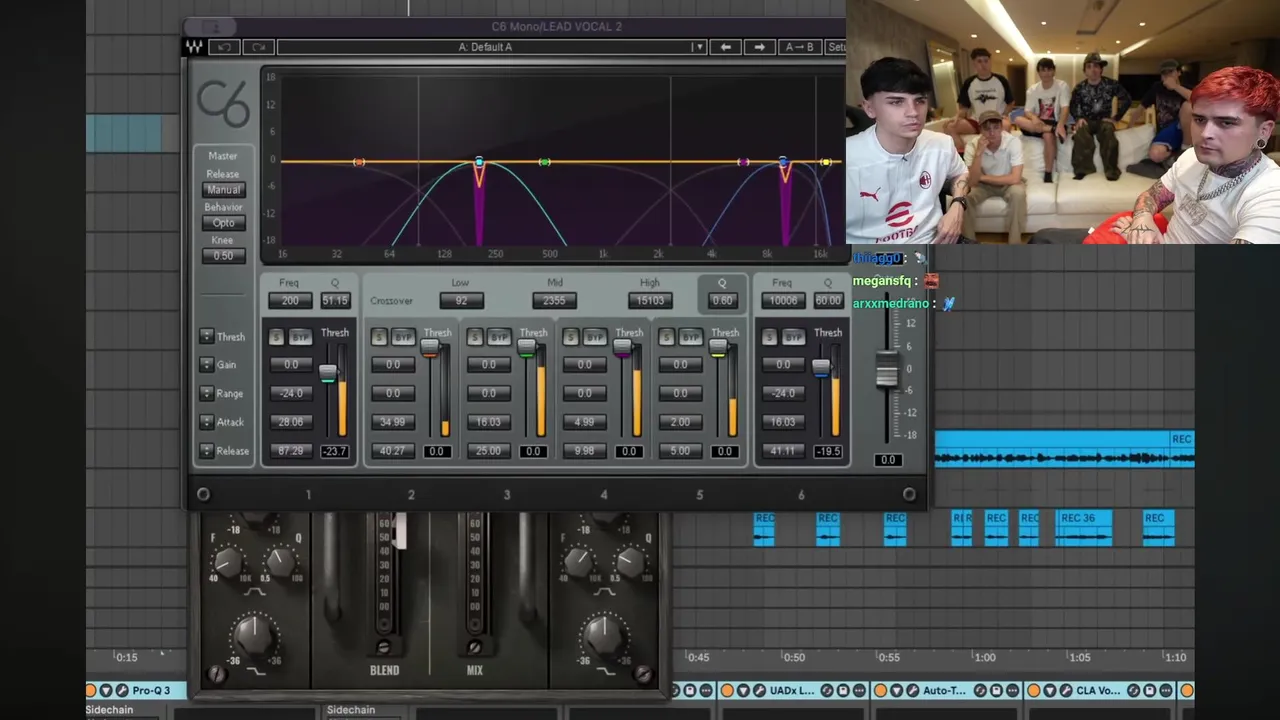Click the Knee value 0.50 field

pos(223,256)
